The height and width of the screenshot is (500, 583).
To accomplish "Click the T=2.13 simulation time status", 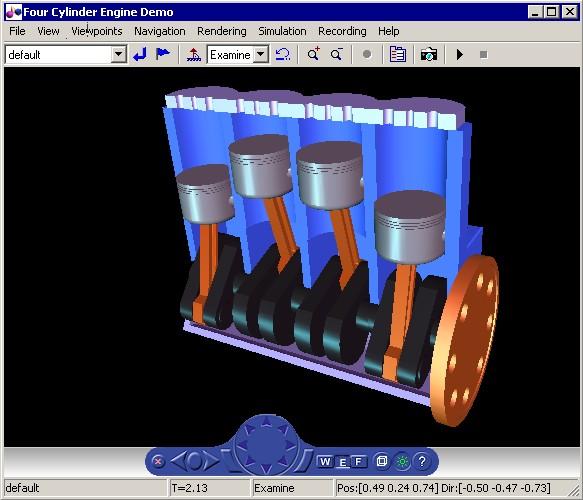I will click(209, 488).
